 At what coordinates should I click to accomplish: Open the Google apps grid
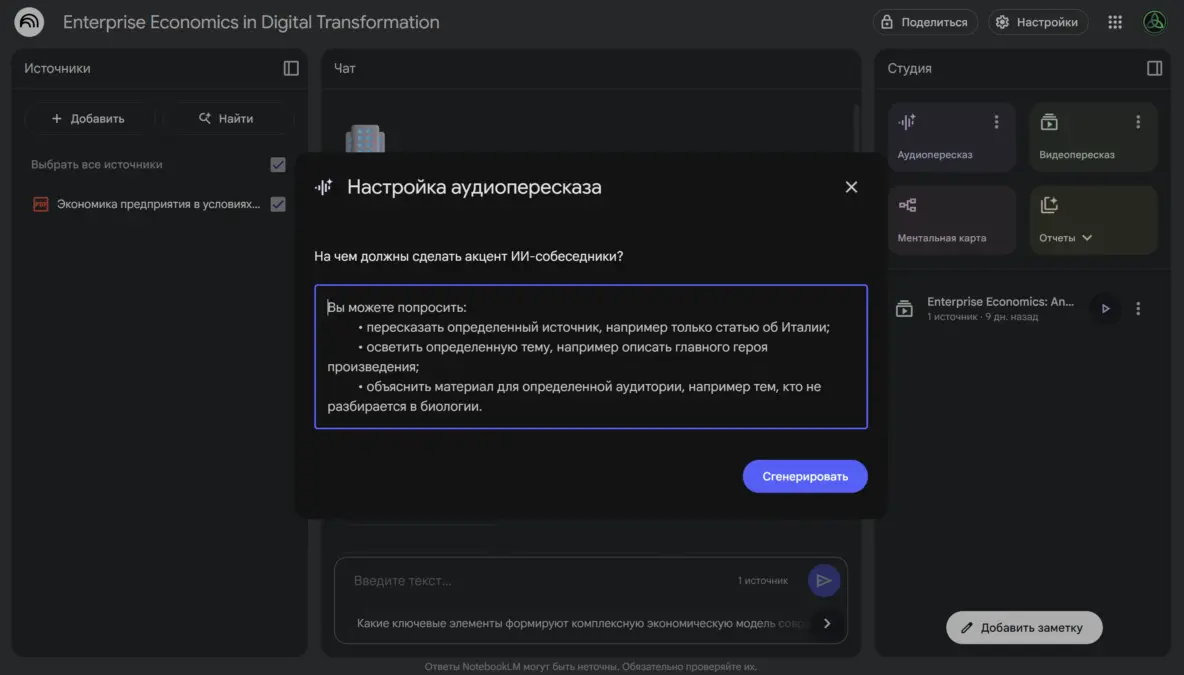[x=1115, y=22]
